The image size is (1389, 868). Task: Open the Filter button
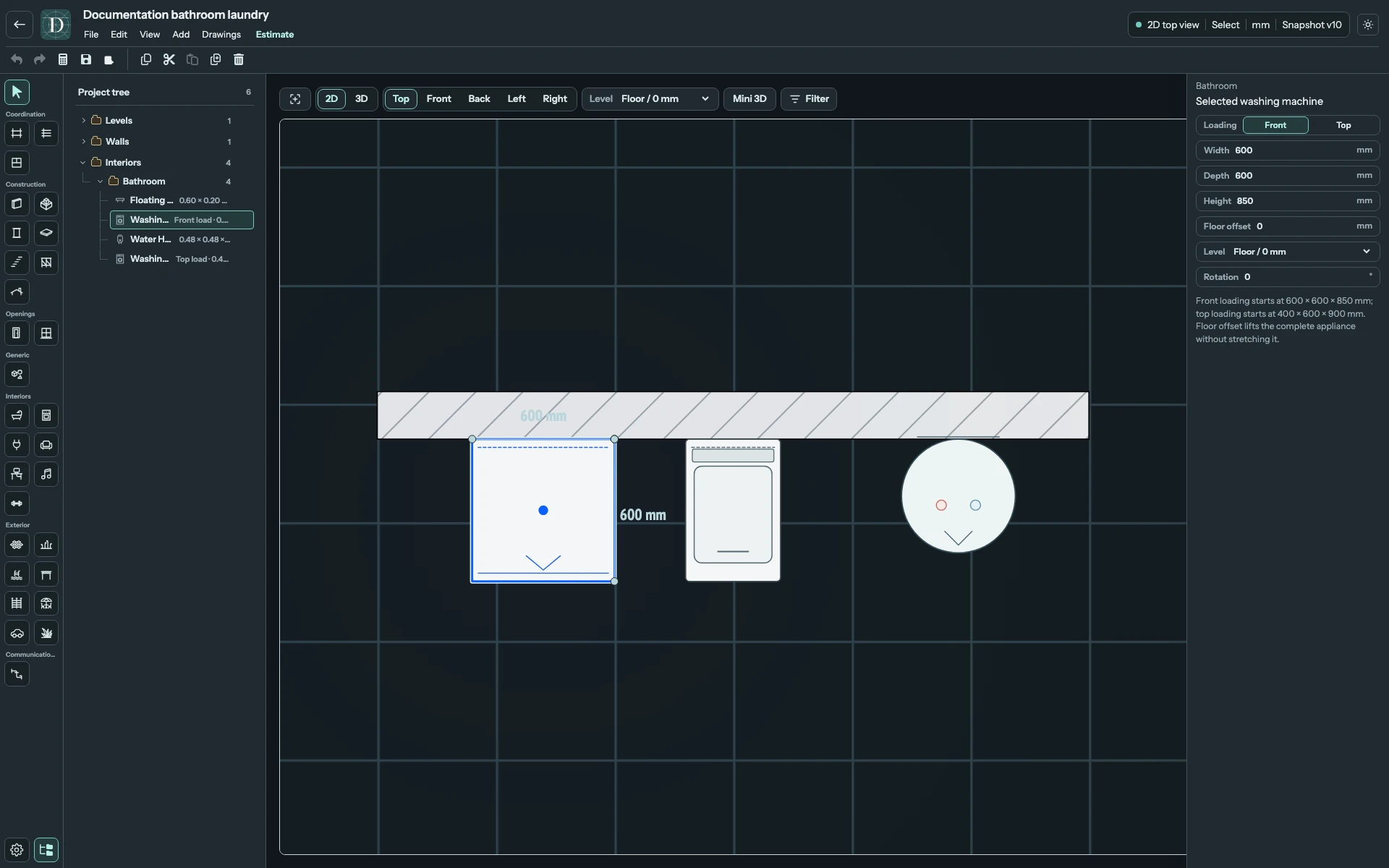click(809, 99)
